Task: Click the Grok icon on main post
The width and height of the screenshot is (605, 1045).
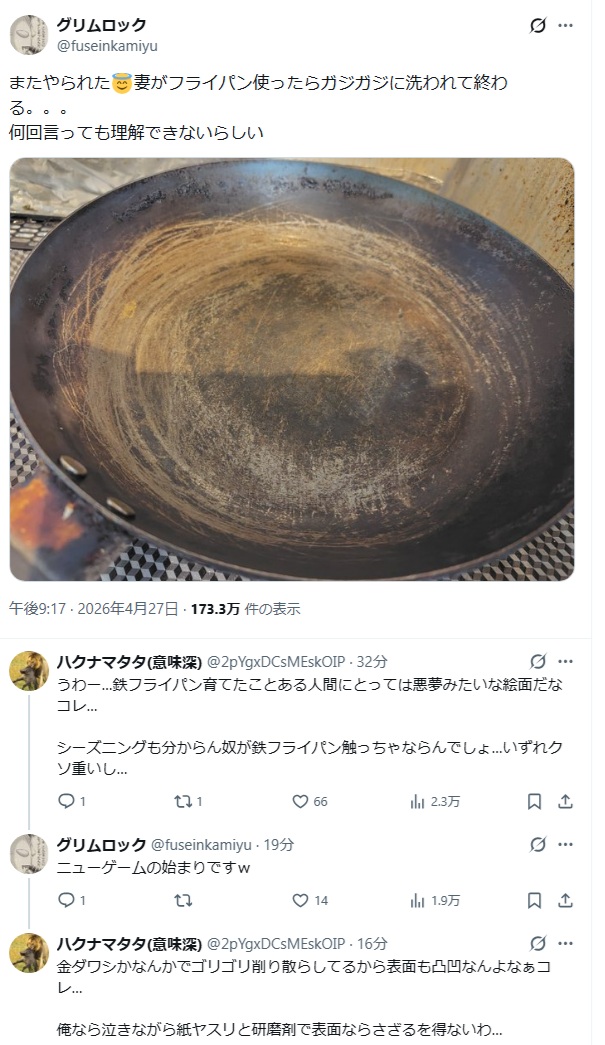Action: (x=538, y=25)
